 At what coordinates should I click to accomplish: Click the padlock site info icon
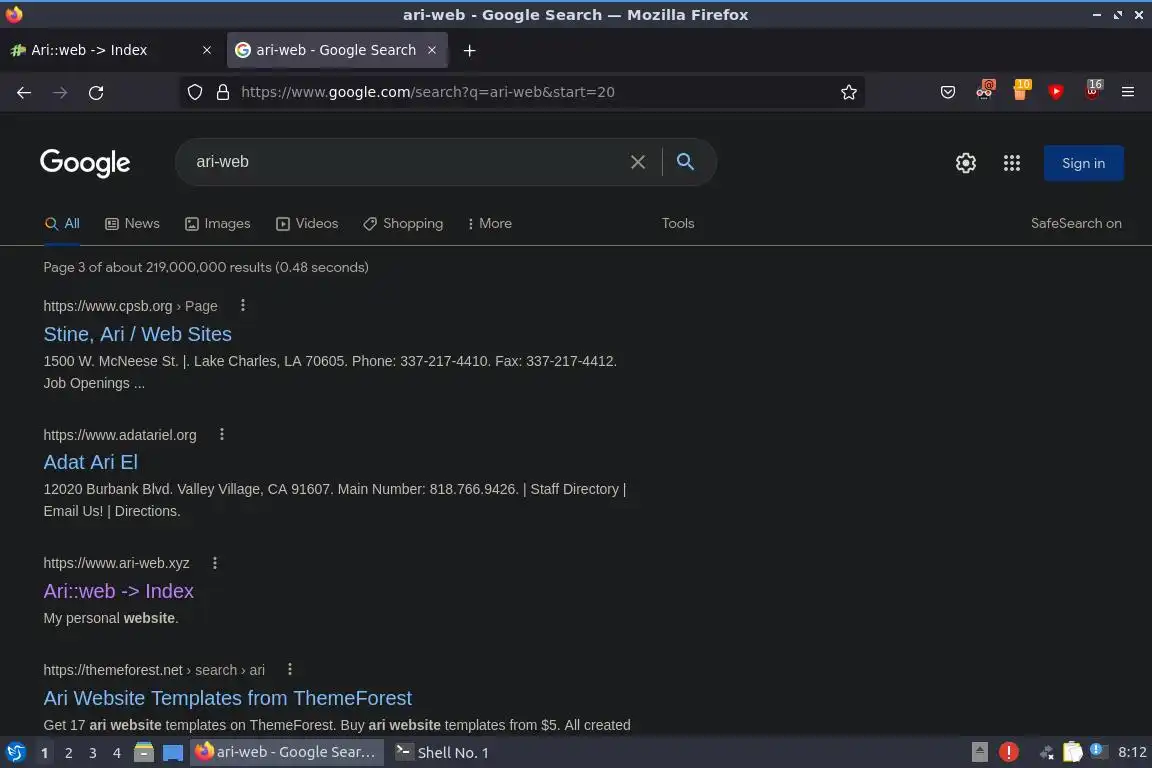[223, 92]
